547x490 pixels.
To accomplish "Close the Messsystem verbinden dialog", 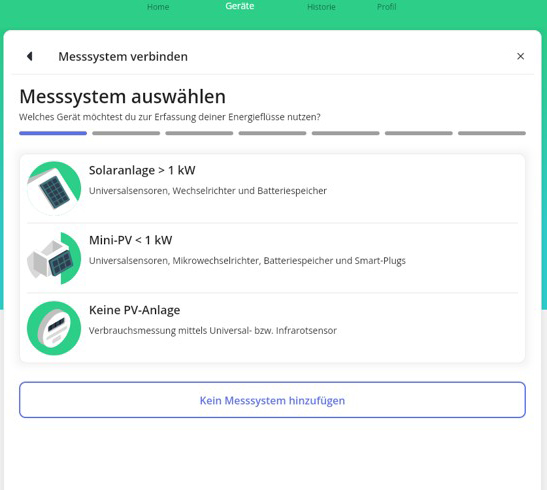I will 520,56.
